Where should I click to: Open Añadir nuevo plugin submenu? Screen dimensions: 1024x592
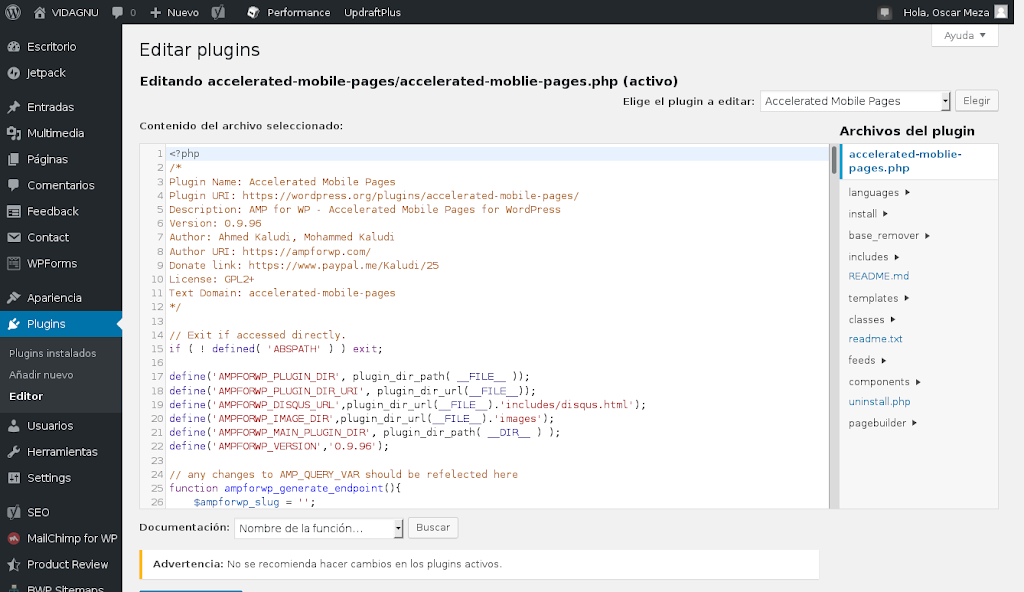tap(41, 374)
